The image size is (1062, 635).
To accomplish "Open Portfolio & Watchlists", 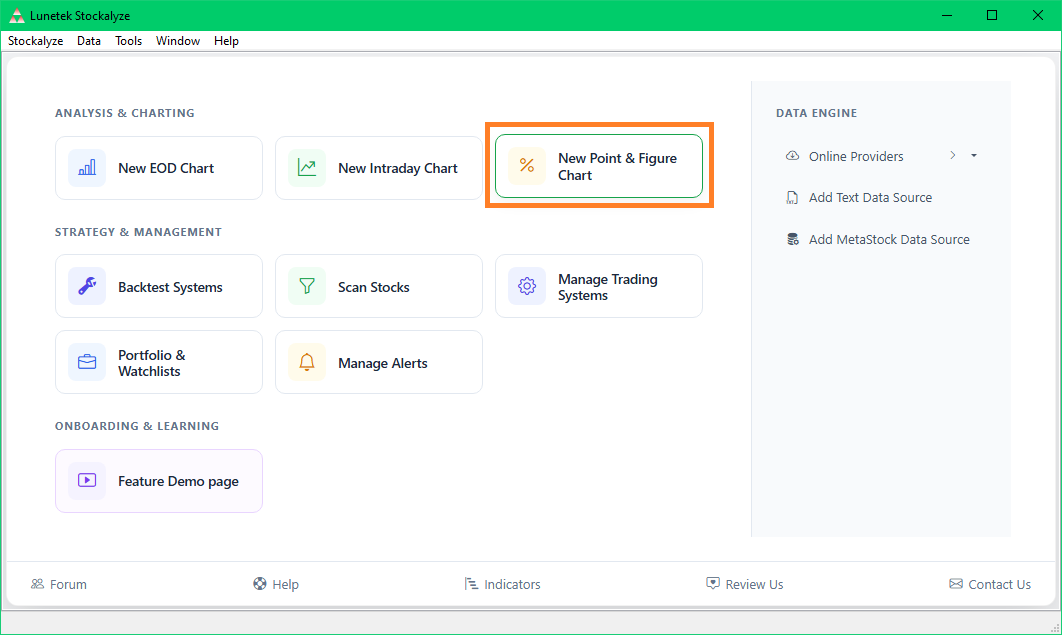I will pyautogui.click(x=158, y=362).
